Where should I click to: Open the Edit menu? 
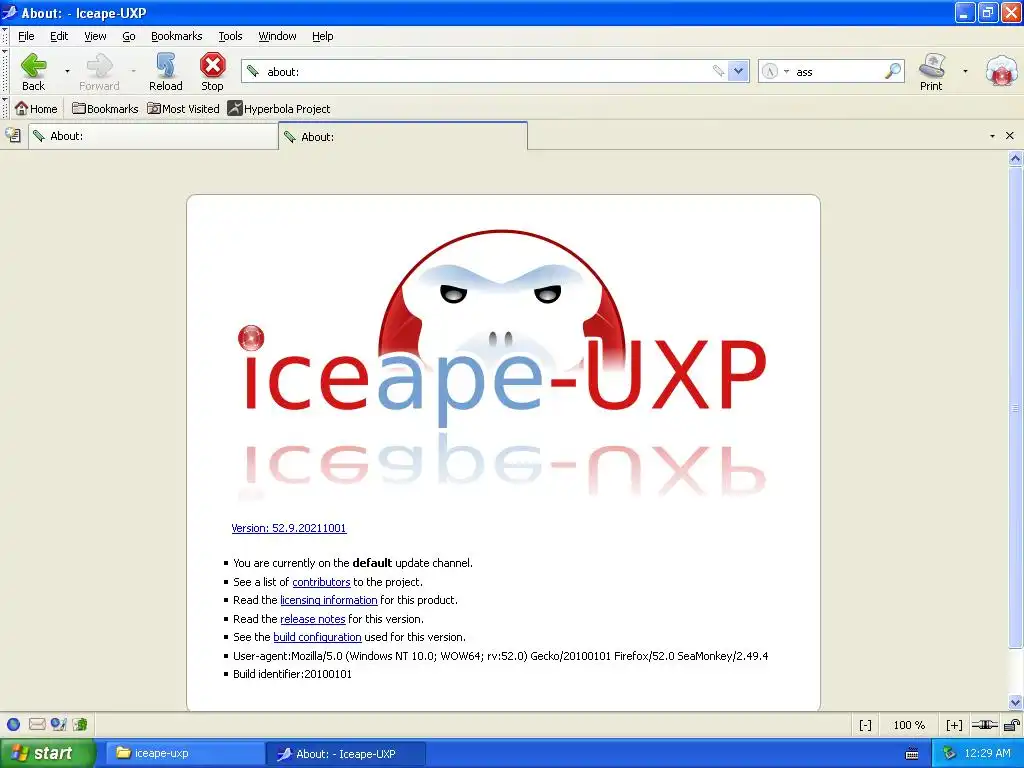[59, 36]
